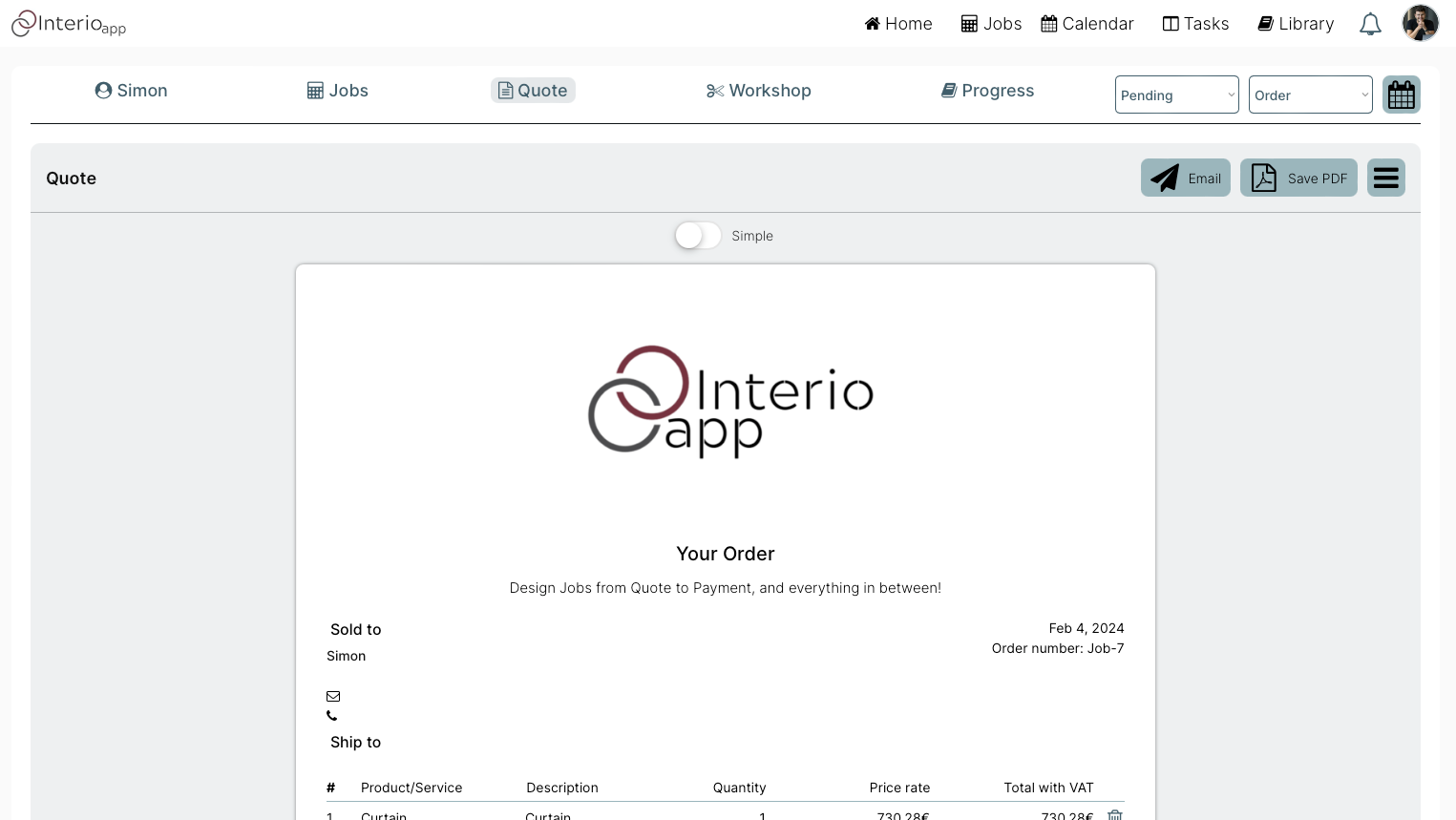Image resolution: width=1456 pixels, height=820 pixels.
Task: Delete the Curtain line item with trash icon
Action: click(1115, 815)
